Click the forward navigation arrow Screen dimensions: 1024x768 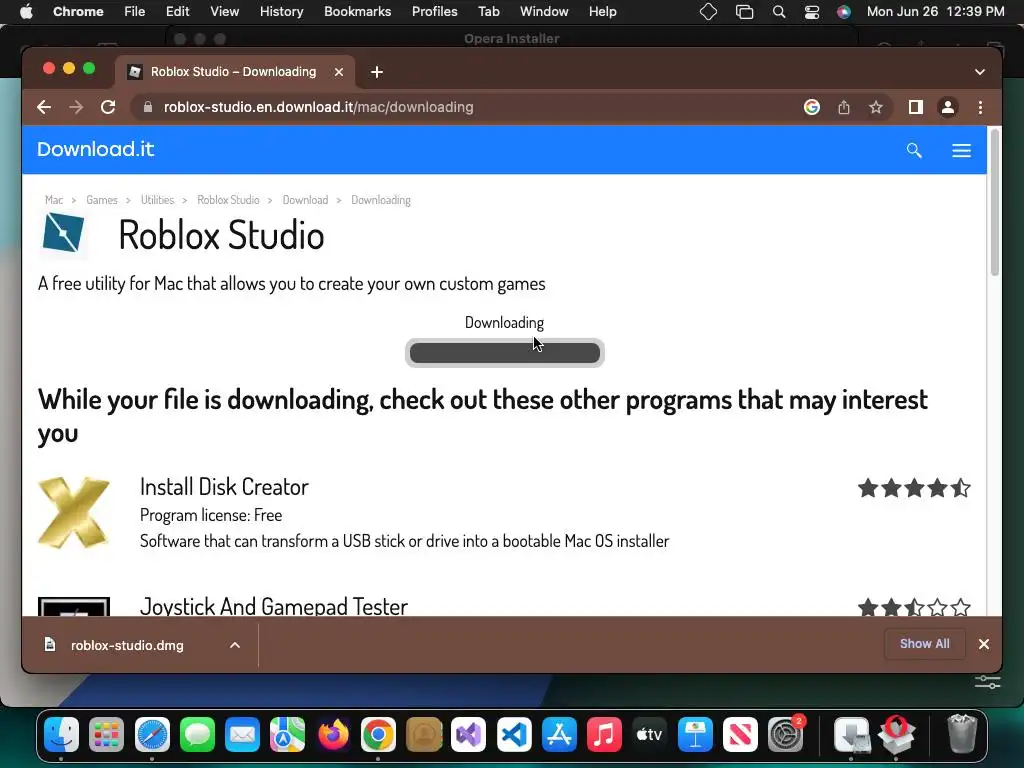pos(76,107)
